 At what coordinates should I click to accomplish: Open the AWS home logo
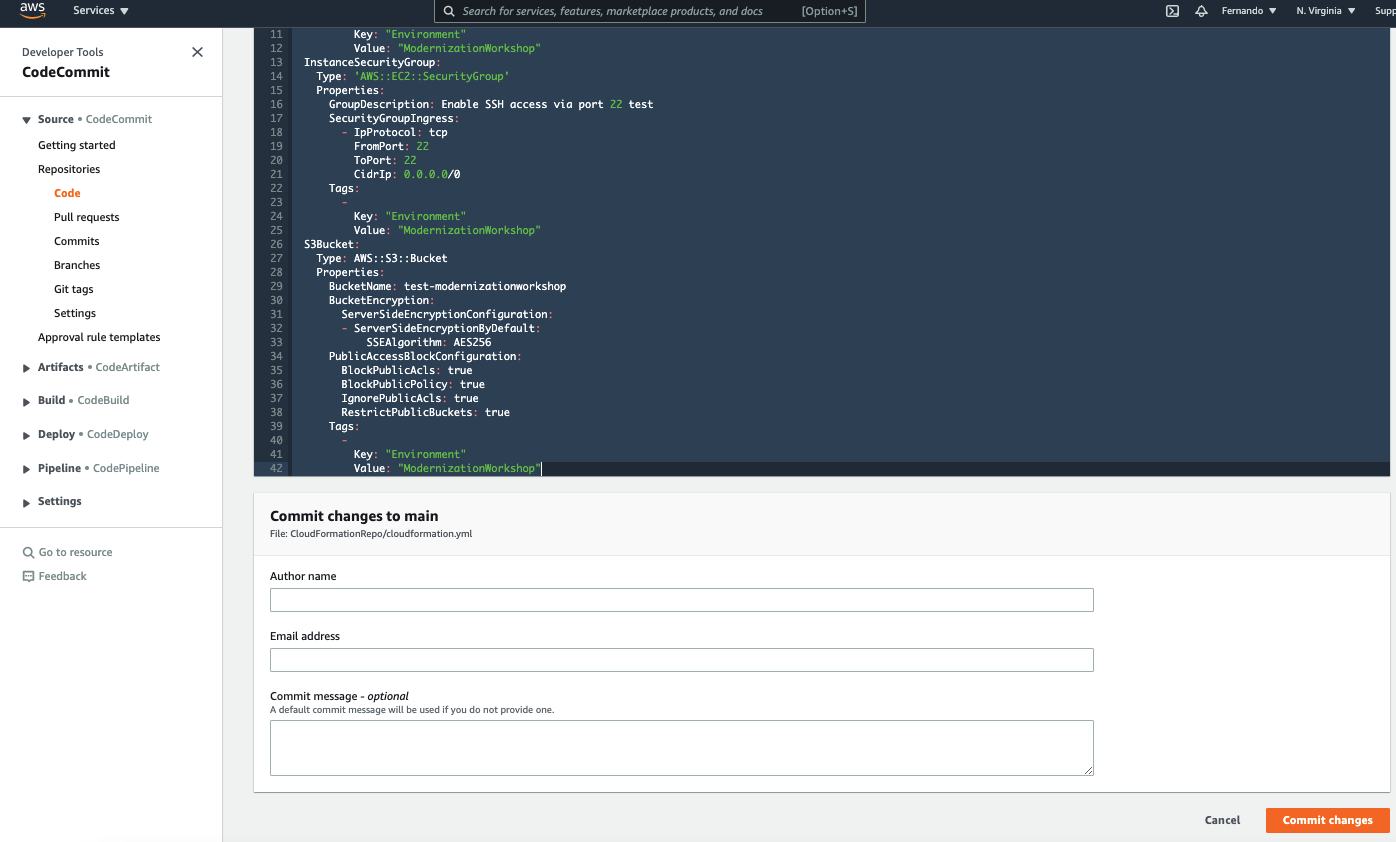(x=32, y=10)
